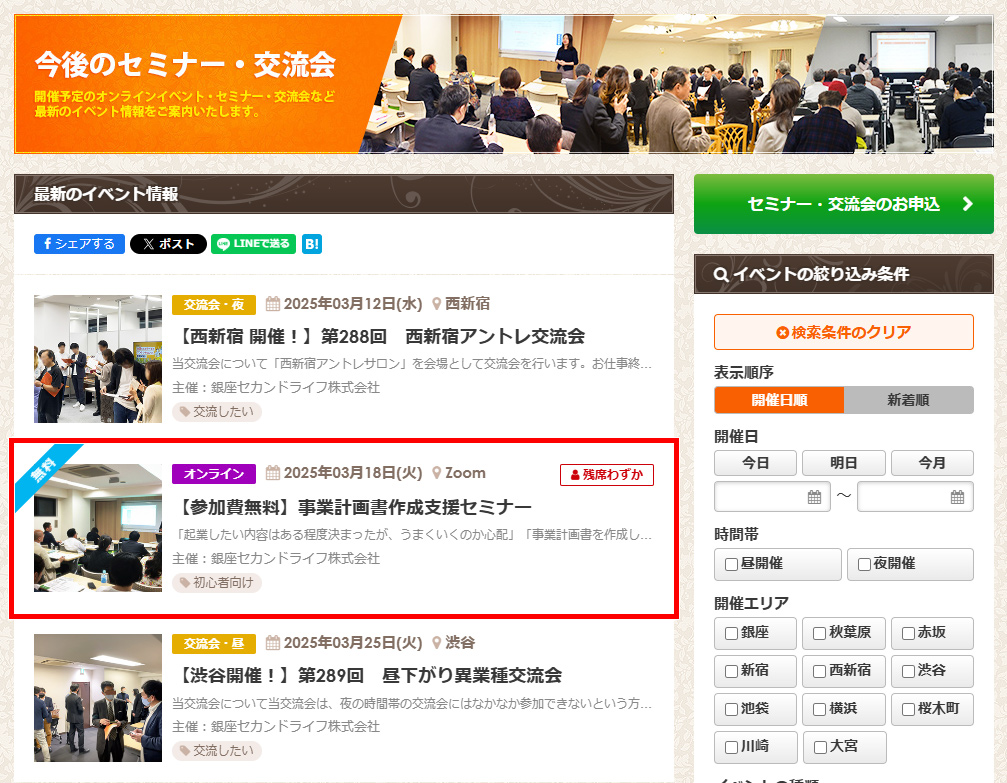Select 開催日順 sort tab
The width and height of the screenshot is (1007, 783).
(779, 400)
